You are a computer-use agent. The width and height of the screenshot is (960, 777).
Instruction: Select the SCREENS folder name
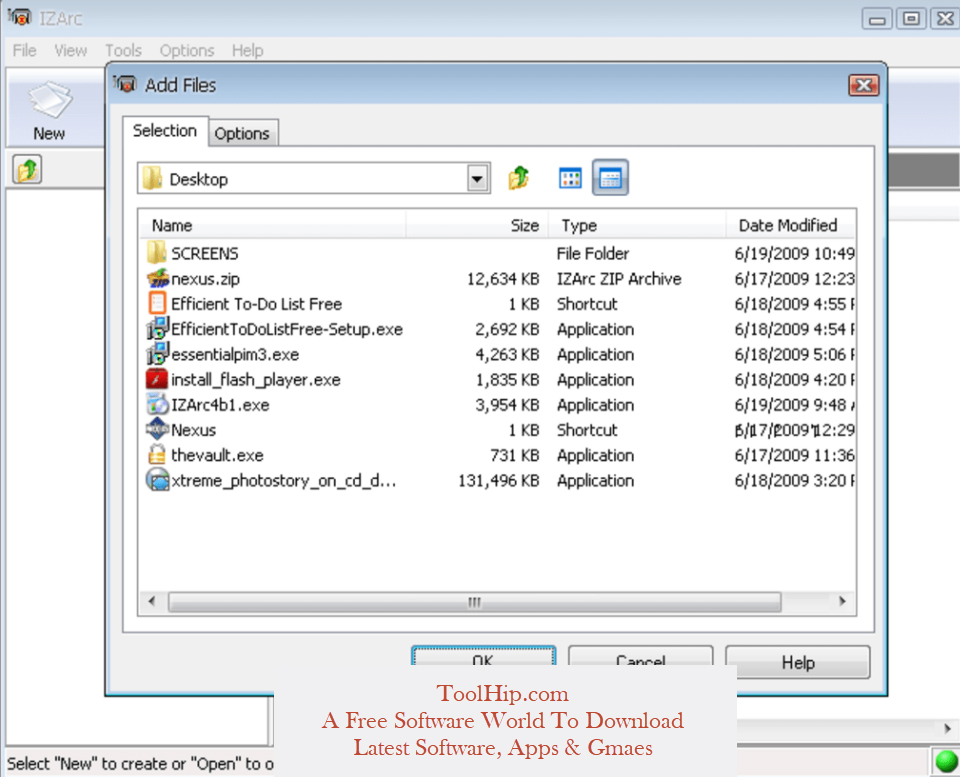pyautogui.click(x=204, y=253)
